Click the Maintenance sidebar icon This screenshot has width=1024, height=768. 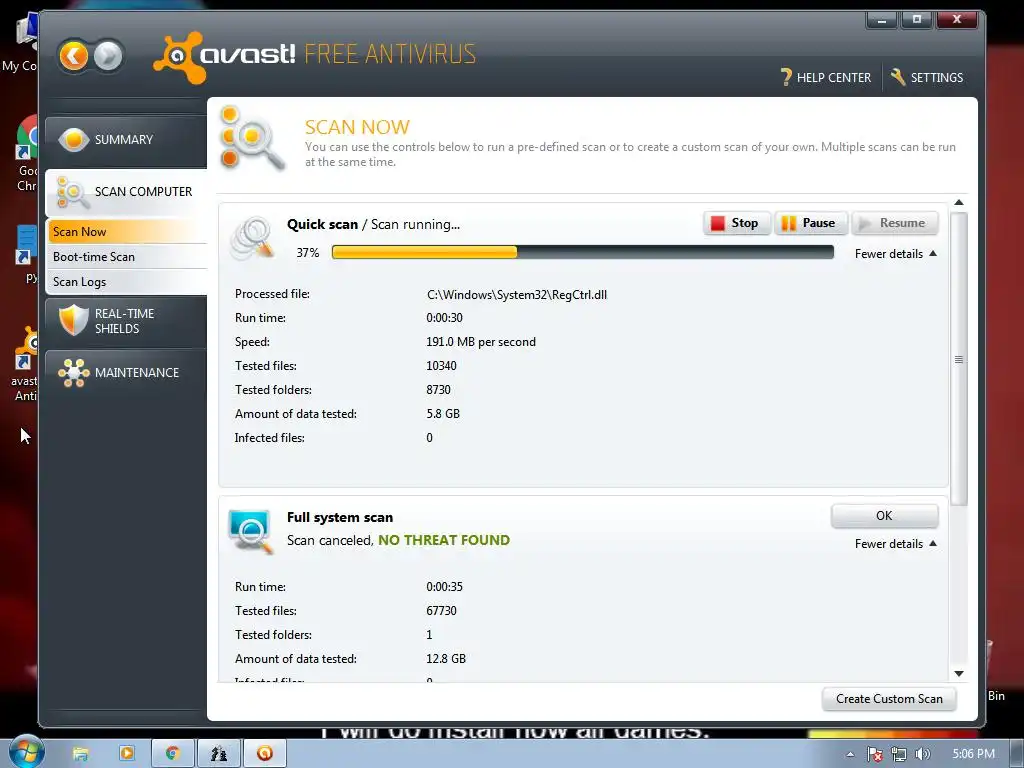(73, 373)
